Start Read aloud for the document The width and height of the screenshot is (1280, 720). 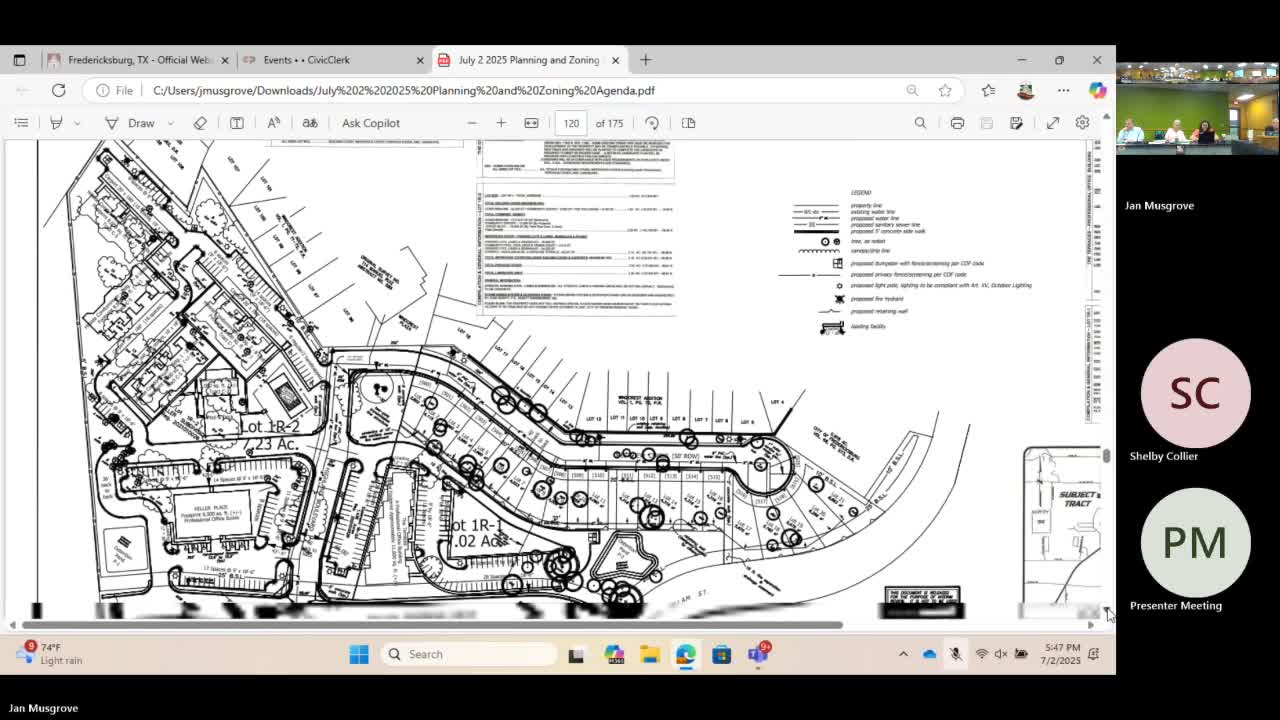[274, 122]
